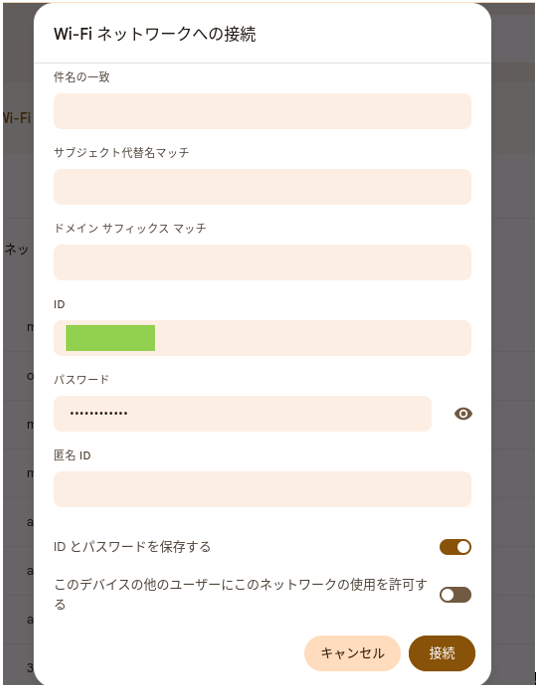Click the ID とパスワードを保存する label text

tap(132, 547)
